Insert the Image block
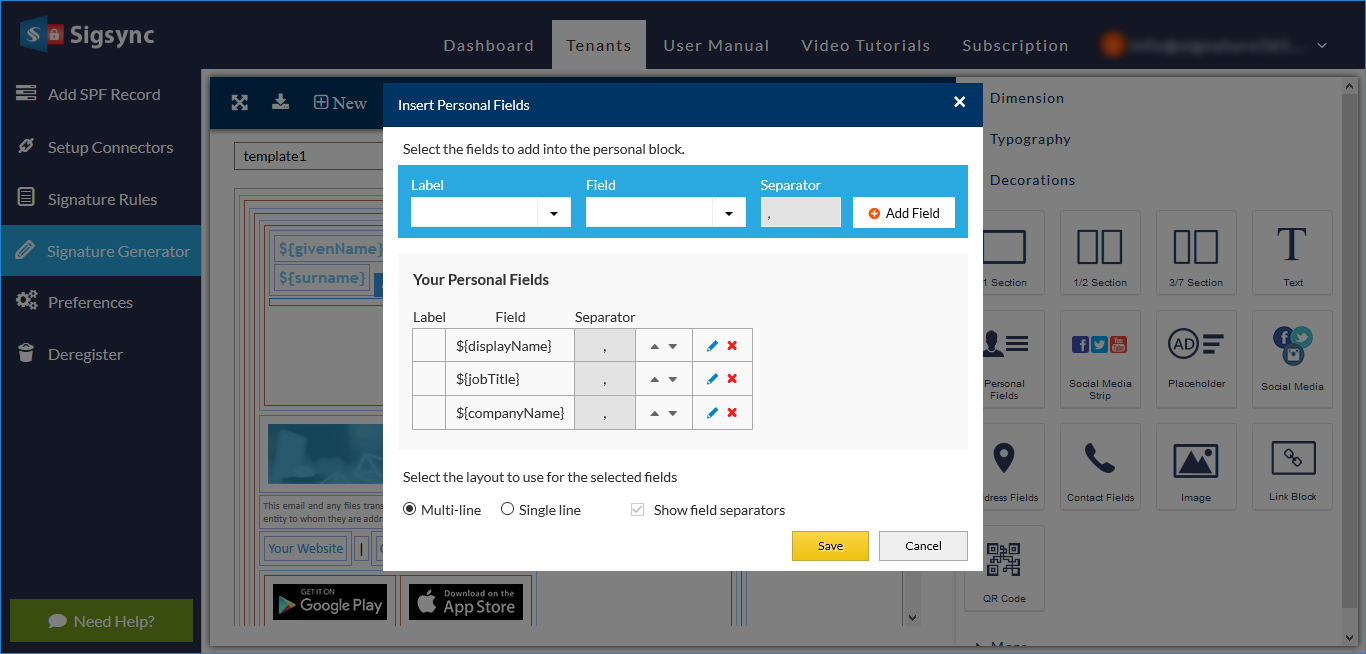 point(1195,466)
